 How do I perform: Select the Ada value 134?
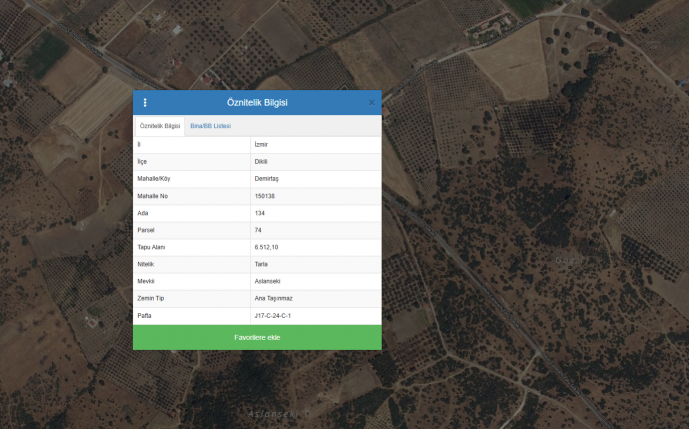coord(260,213)
